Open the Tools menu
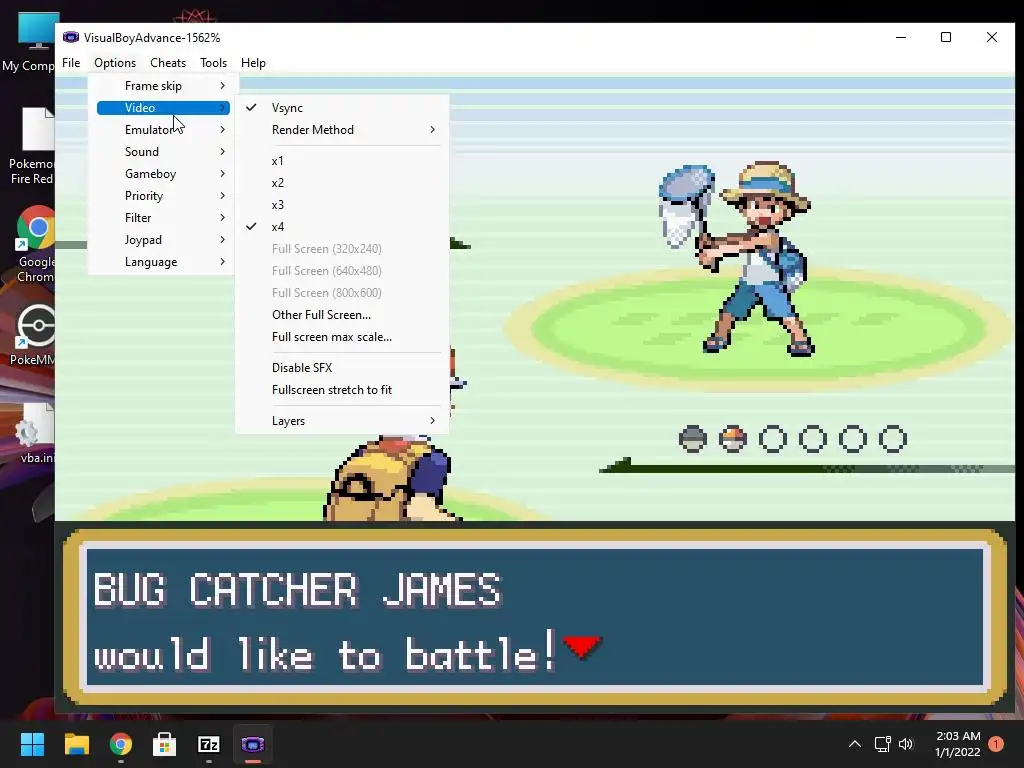This screenshot has width=1024, height=768. (x=214, y=63)
